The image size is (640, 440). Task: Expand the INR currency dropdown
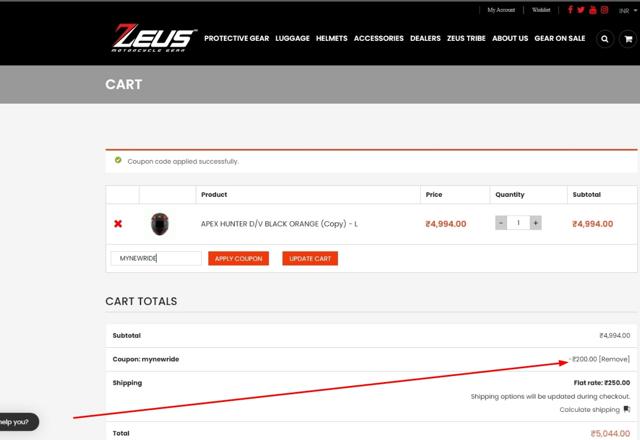pyautogui.click(x=627, y=11)
